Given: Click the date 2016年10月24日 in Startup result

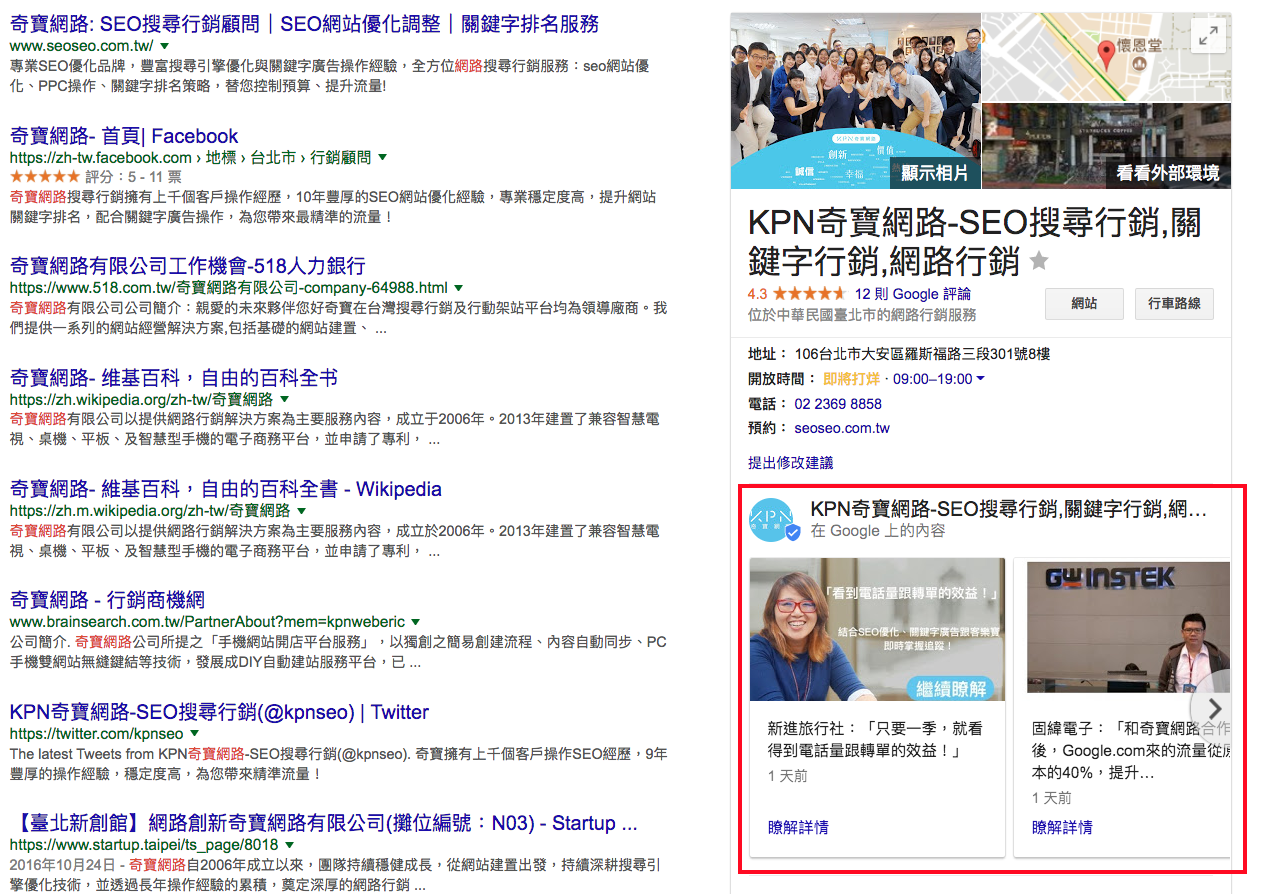Looking at the screenshot, I should point(62,863).
